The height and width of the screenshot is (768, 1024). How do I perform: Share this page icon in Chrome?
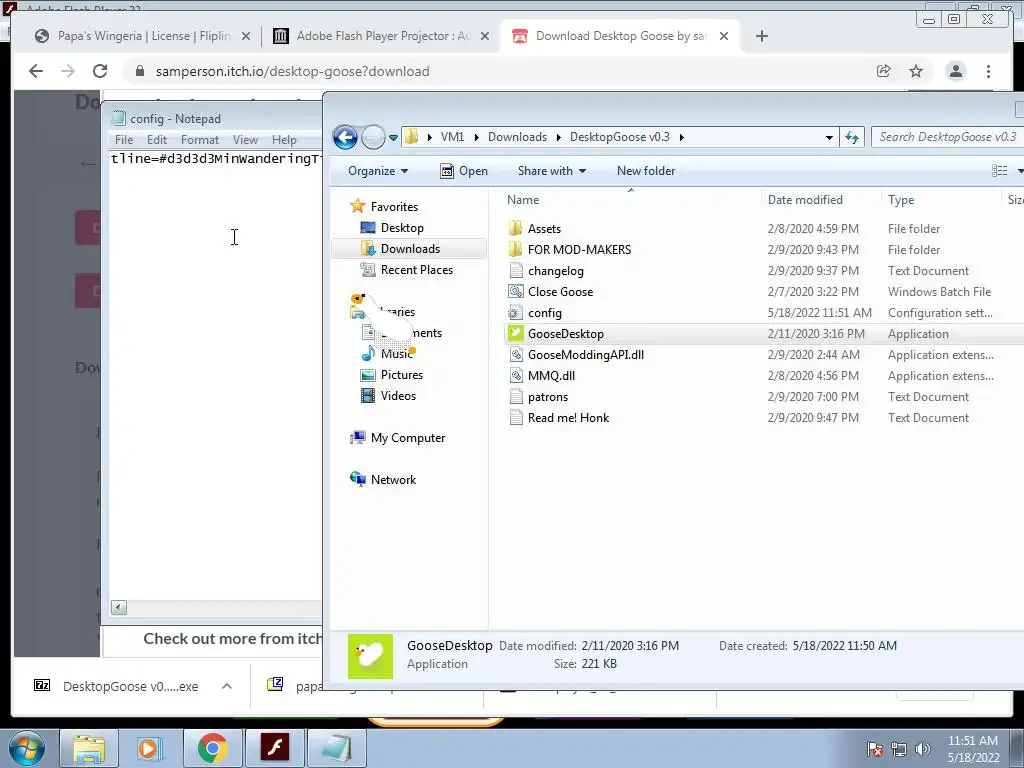[884, 71]
